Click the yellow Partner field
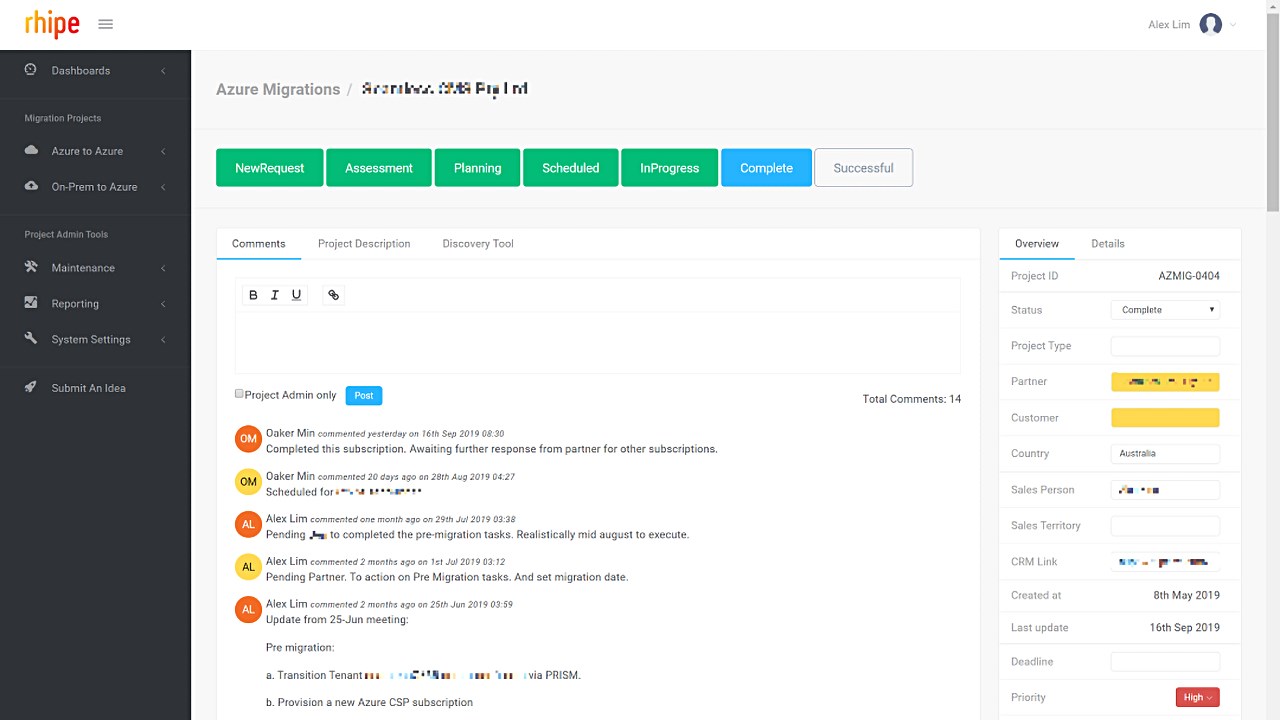This screenshot has width=1280, height=720. coord(1165,382)
